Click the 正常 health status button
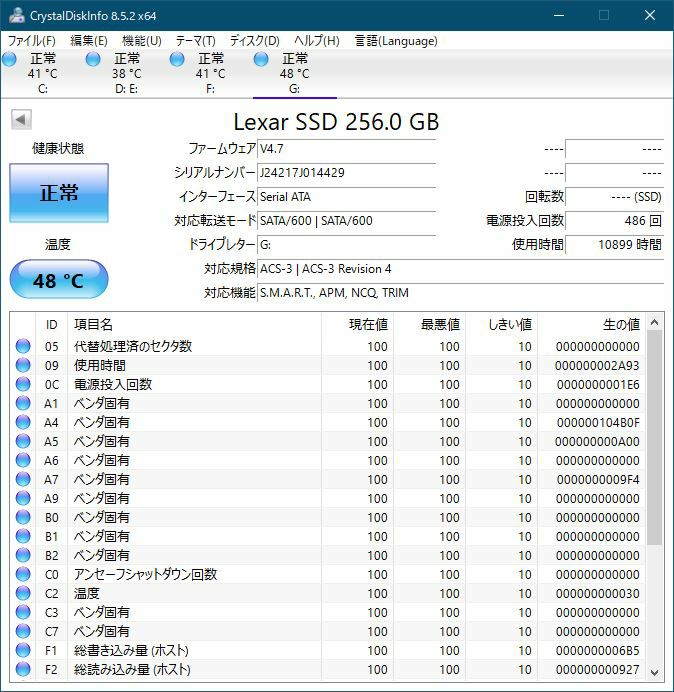The width and height of the screenshot is (674, 692). pos(59,193)
